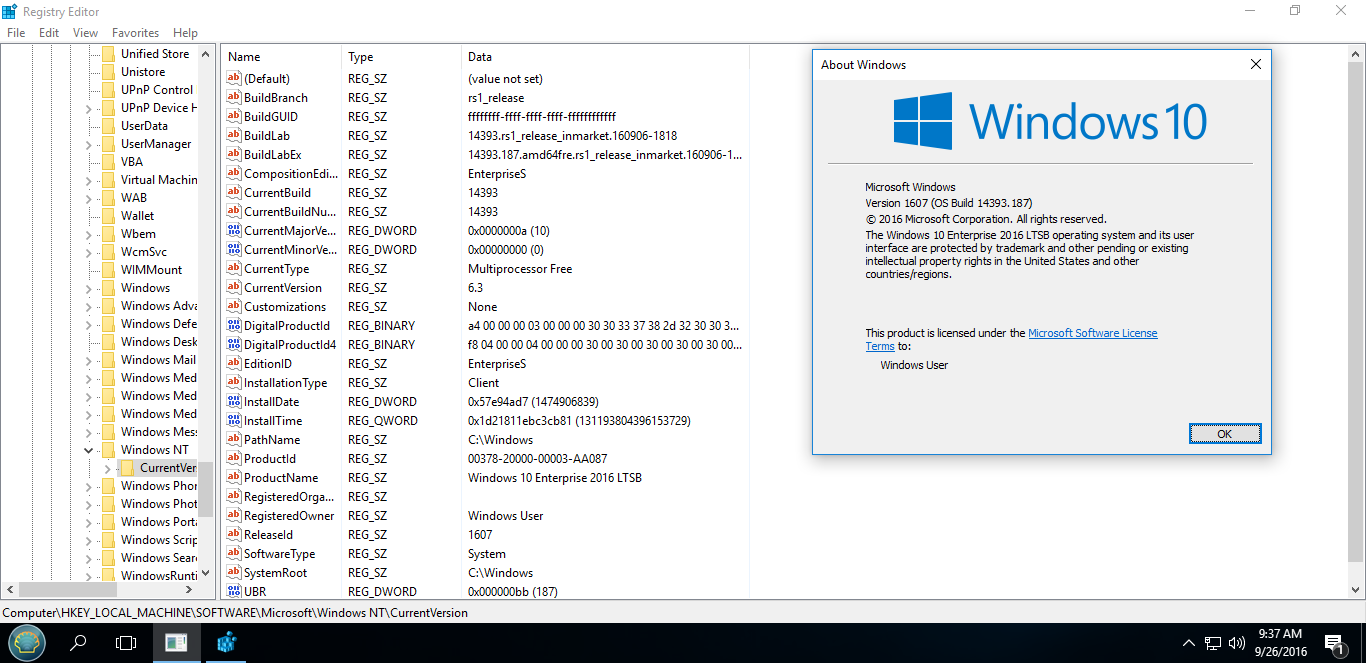1366x663 pixels.
Task: Click the DigitalProductId binary value icon
Action: (233, 326)
